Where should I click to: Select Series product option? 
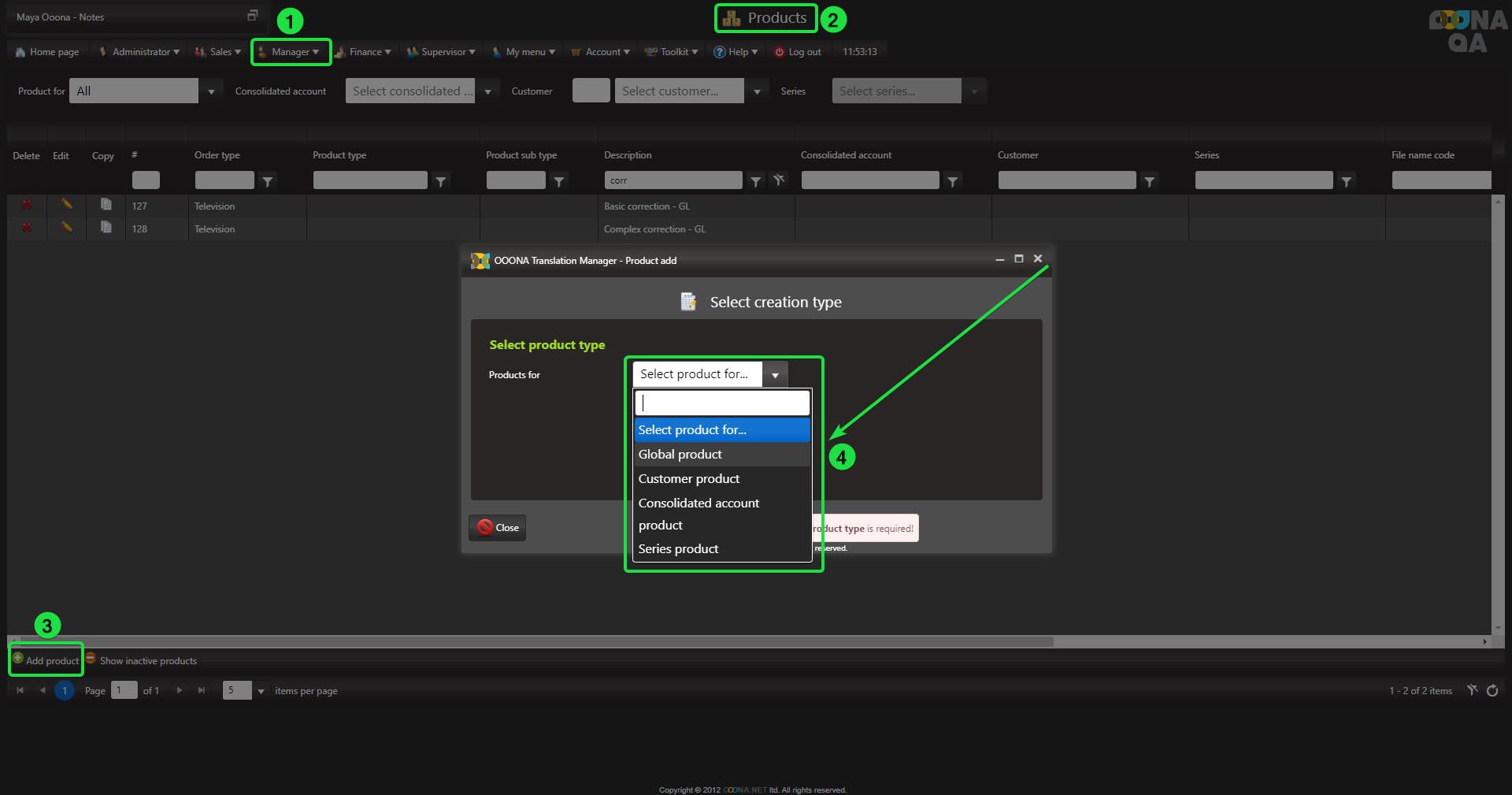point(678,549)
